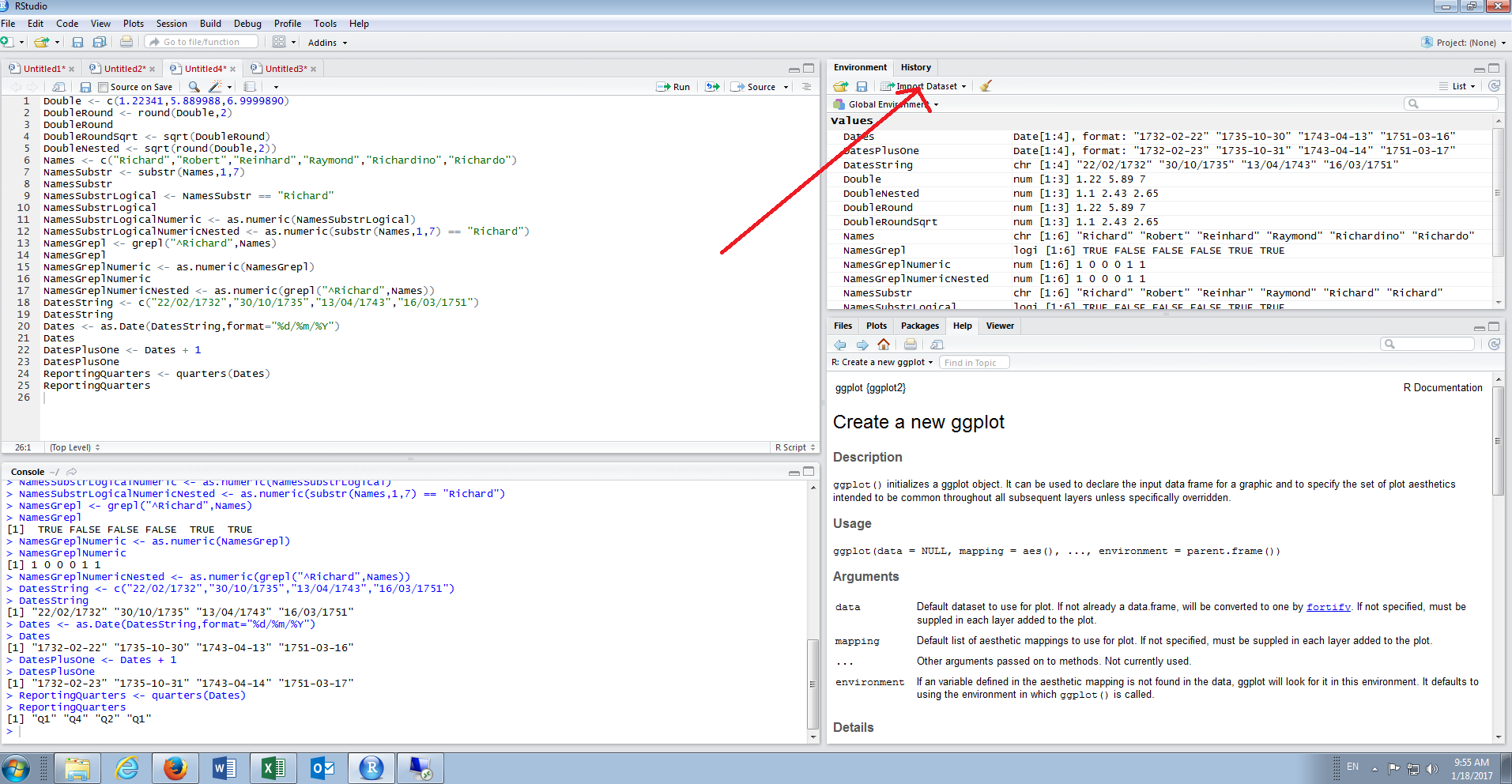
Task: Open the Import Dataset dropdown
Action: click(x=924, y=86)
